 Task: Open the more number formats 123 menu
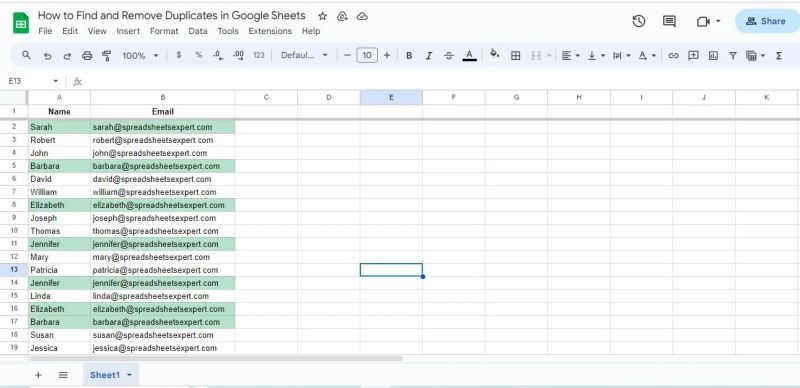259,55
